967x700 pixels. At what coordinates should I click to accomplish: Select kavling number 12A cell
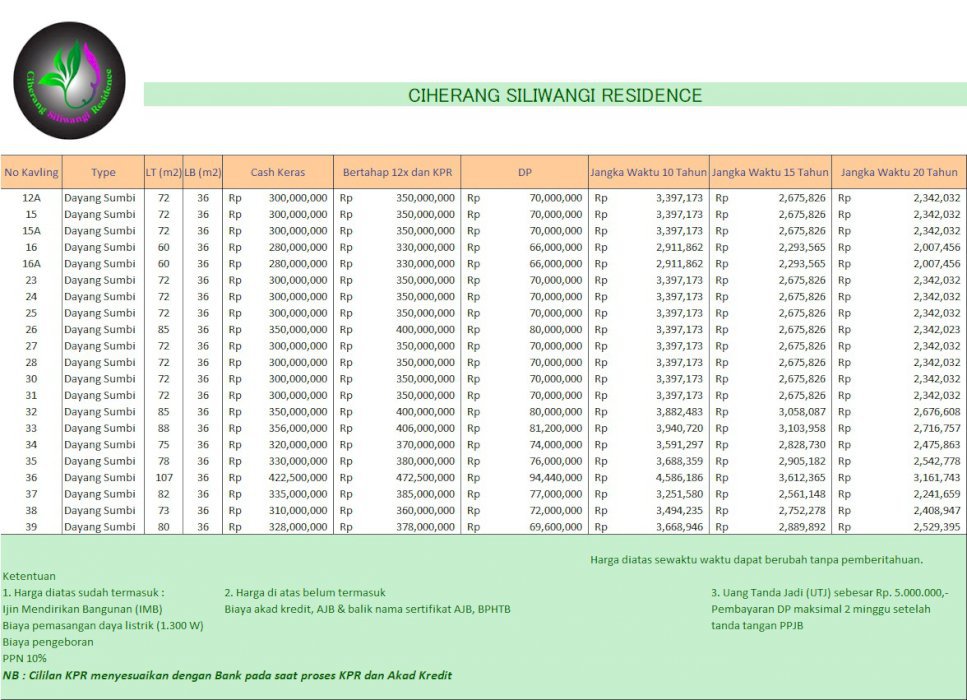[x=31, y=198]
